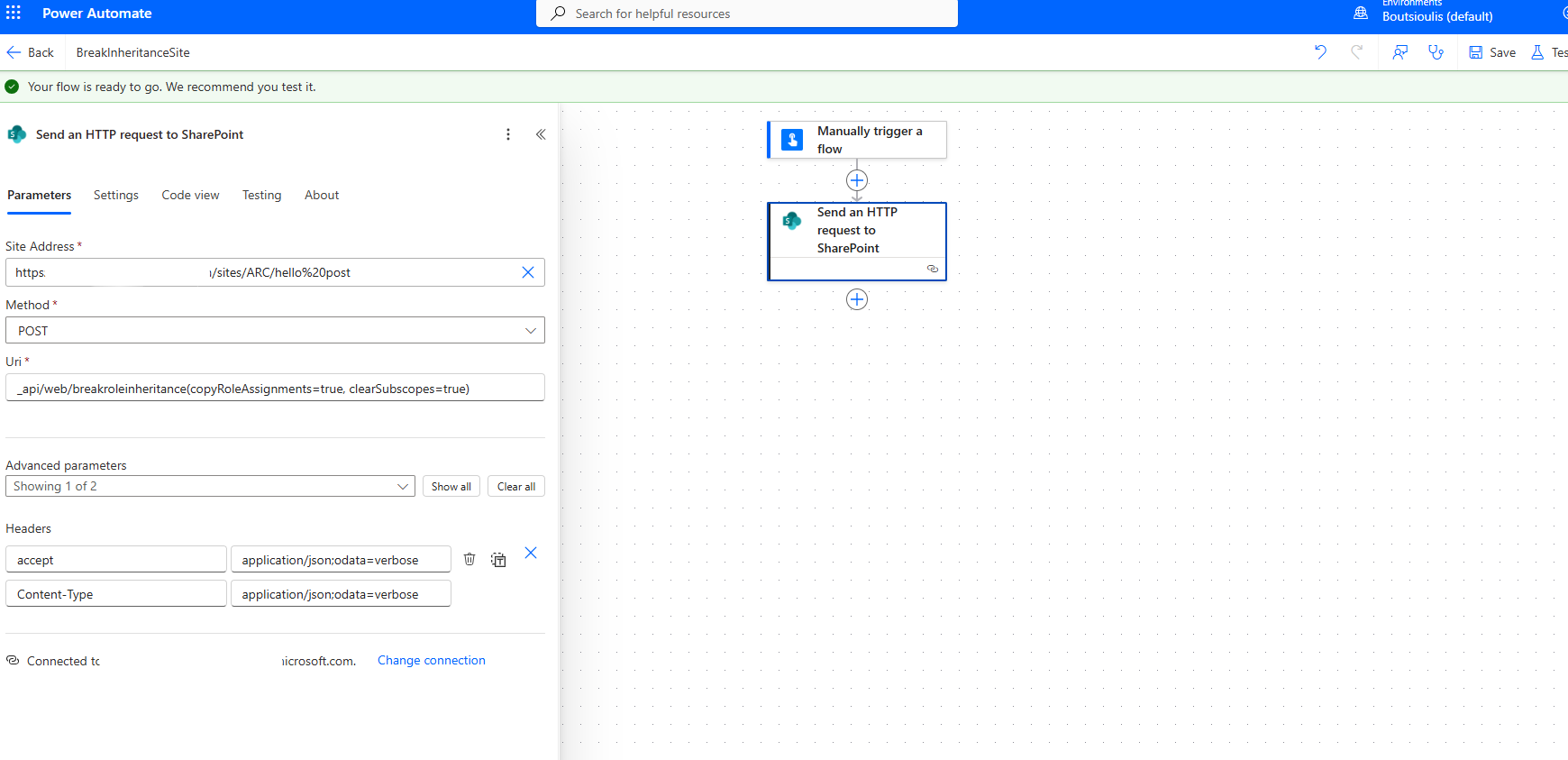Collapse the action details panel
Image resolution: width=1568 pixels, height=760 pixels.
[x=541, y=134]
